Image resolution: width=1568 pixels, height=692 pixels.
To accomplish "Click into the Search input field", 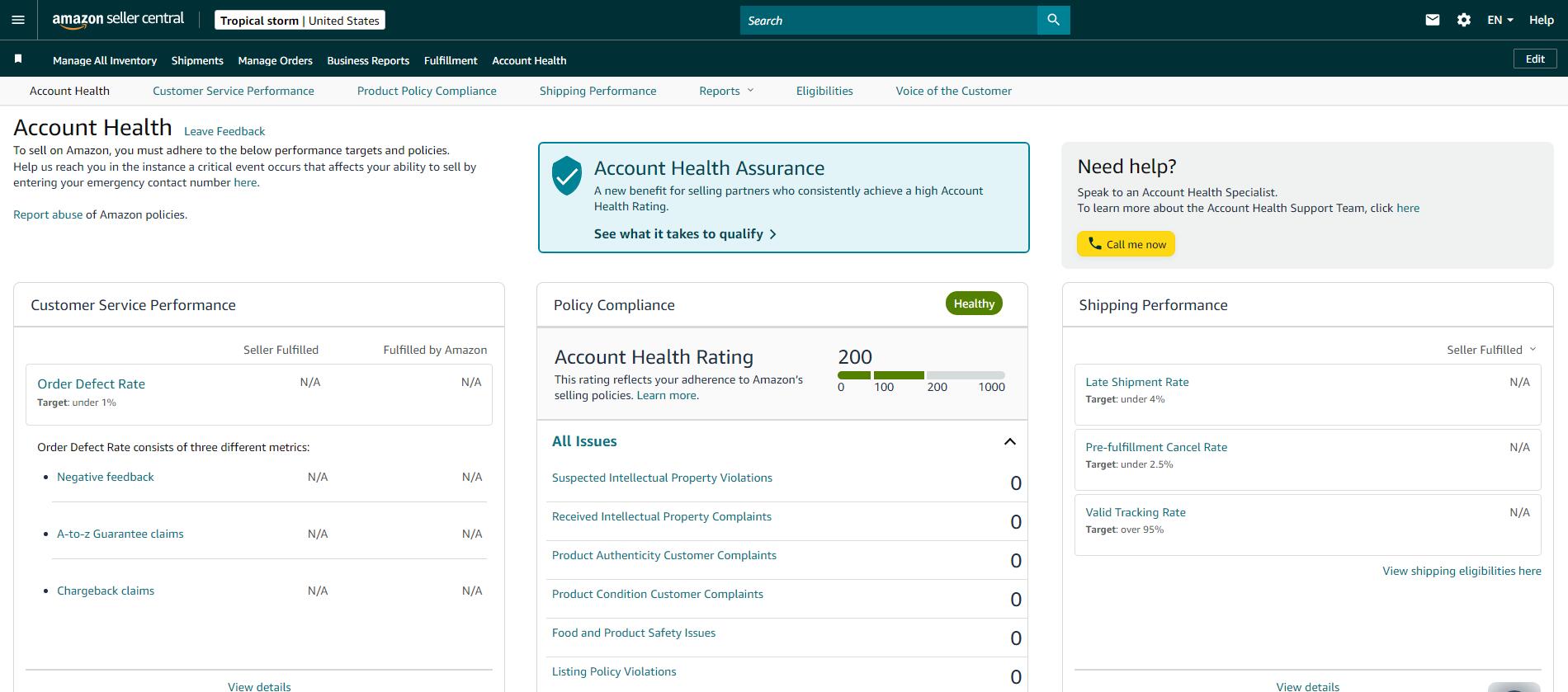I will 889,20.
